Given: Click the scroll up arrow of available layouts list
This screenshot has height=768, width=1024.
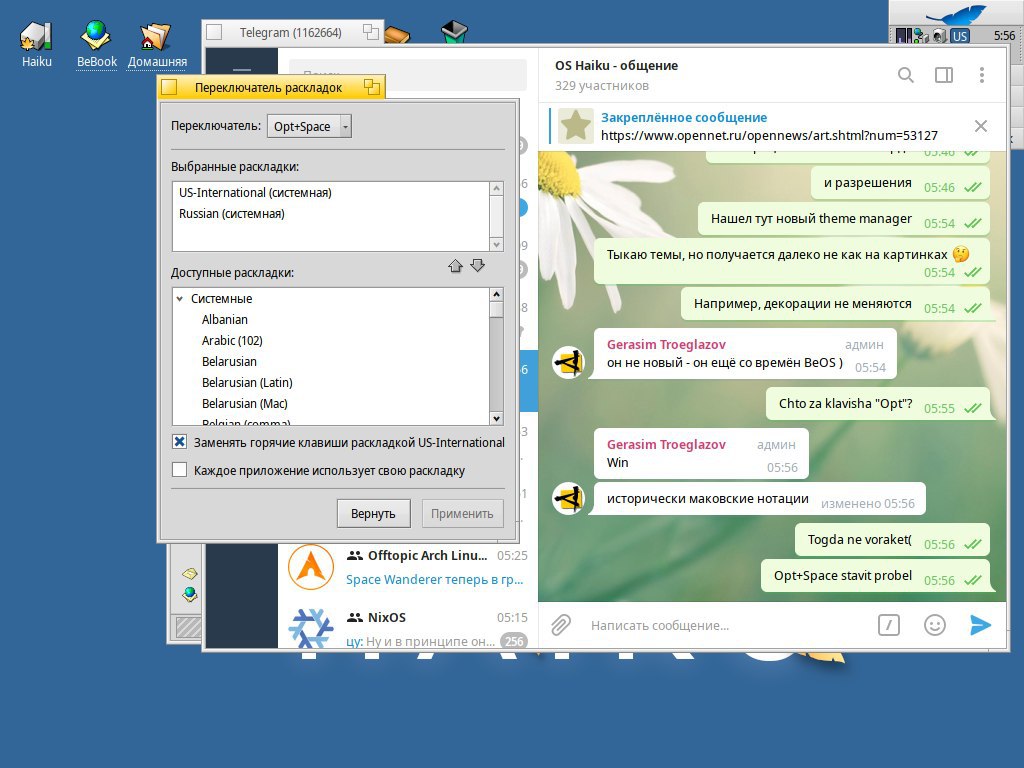Looking at the screenshot, I should click(x=496, y=295).
